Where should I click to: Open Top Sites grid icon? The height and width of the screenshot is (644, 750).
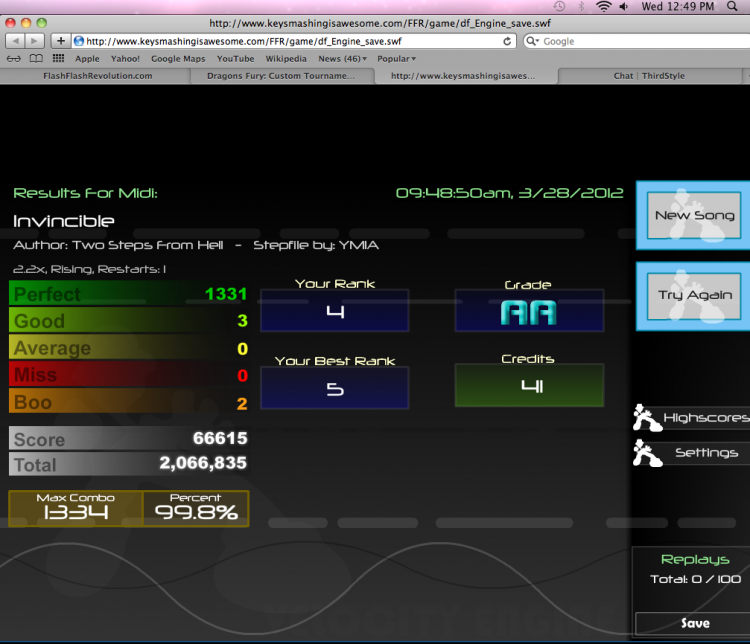58,58
